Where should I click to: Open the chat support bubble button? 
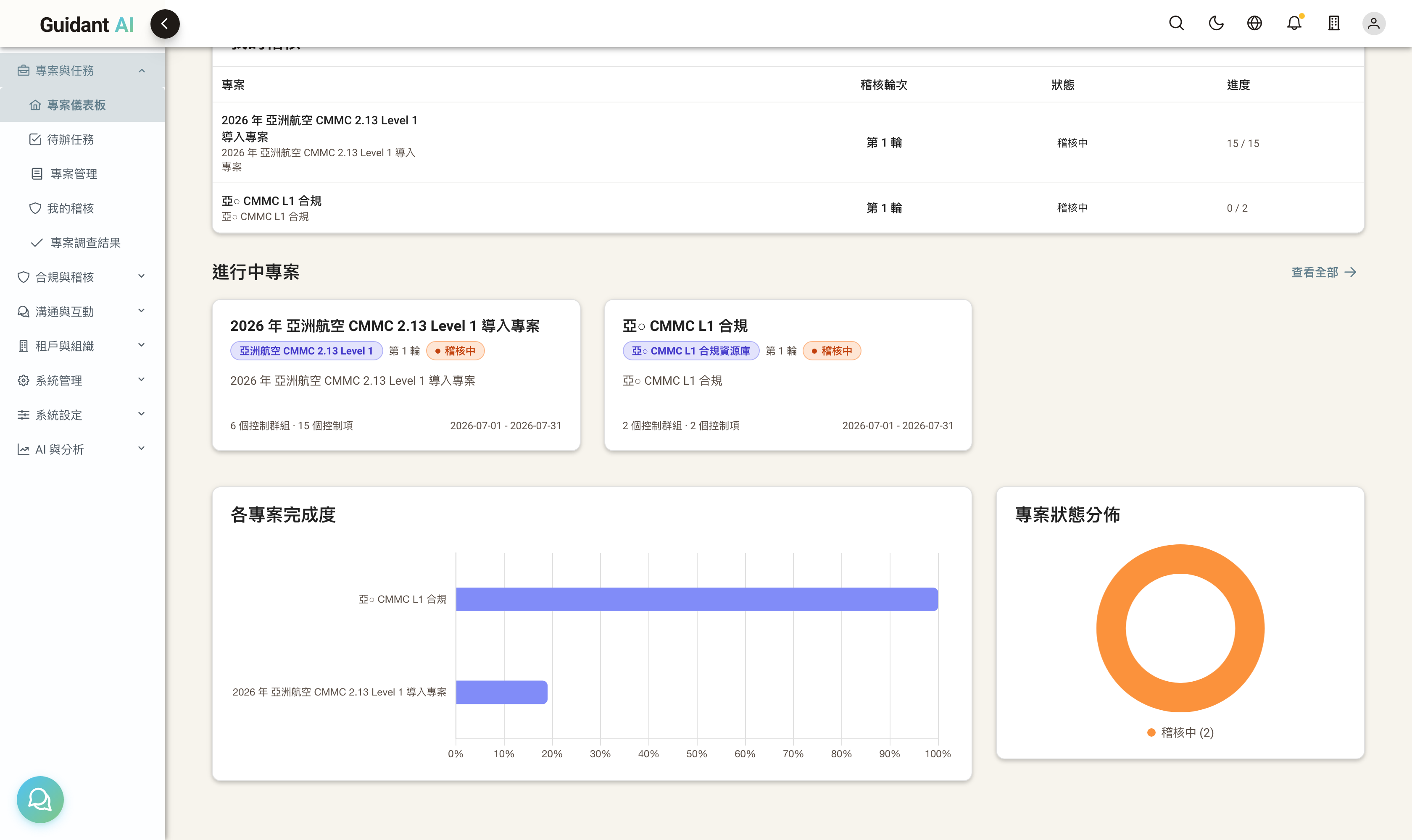tap(40, 799)
